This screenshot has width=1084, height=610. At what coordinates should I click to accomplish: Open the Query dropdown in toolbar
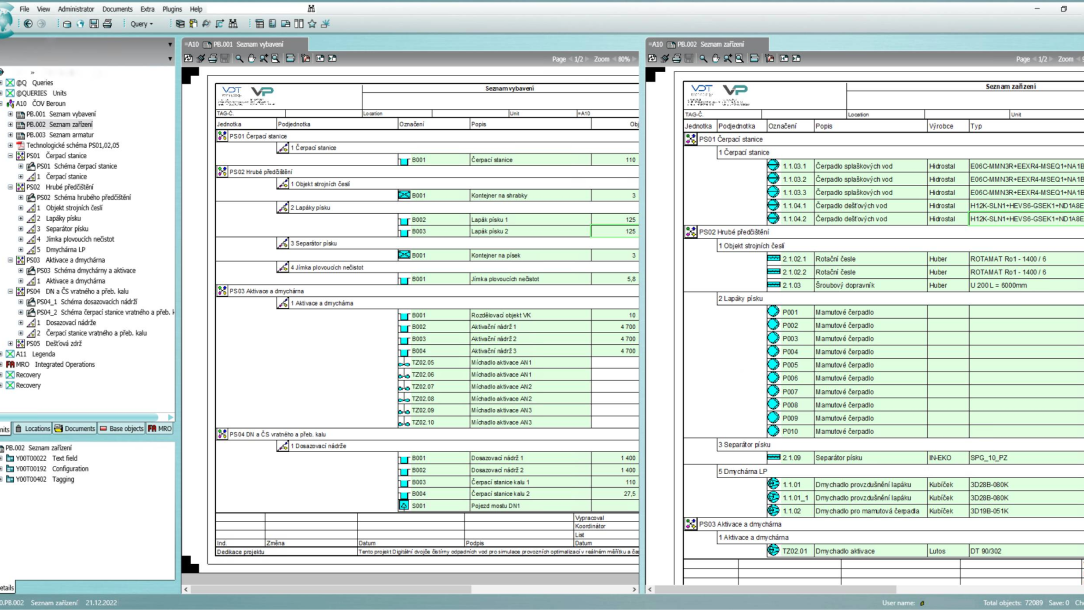[x=142, y=24]
